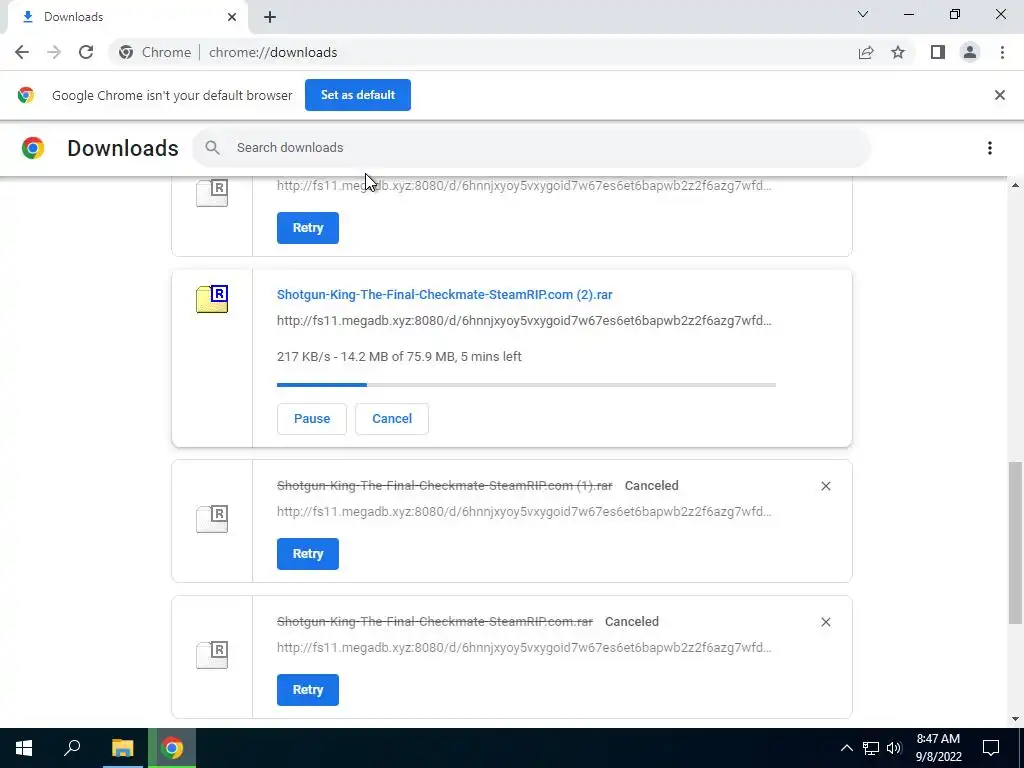The width and height of the screenshot is (1024, 768).
Task: Remove the (1).rar entry from list
Action: (x=825, y=486)
